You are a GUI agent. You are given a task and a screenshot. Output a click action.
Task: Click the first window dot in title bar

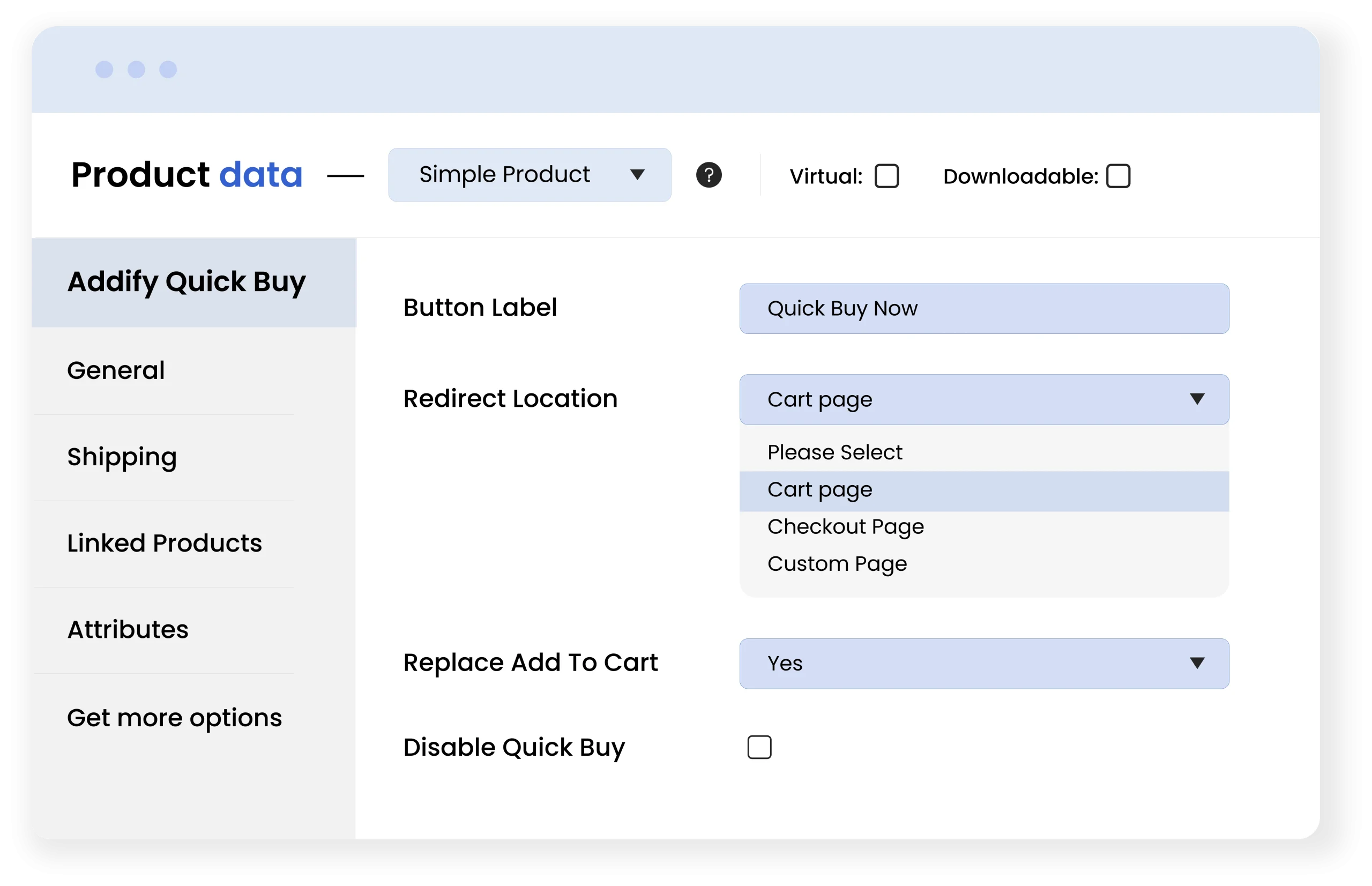coord(104,70)
